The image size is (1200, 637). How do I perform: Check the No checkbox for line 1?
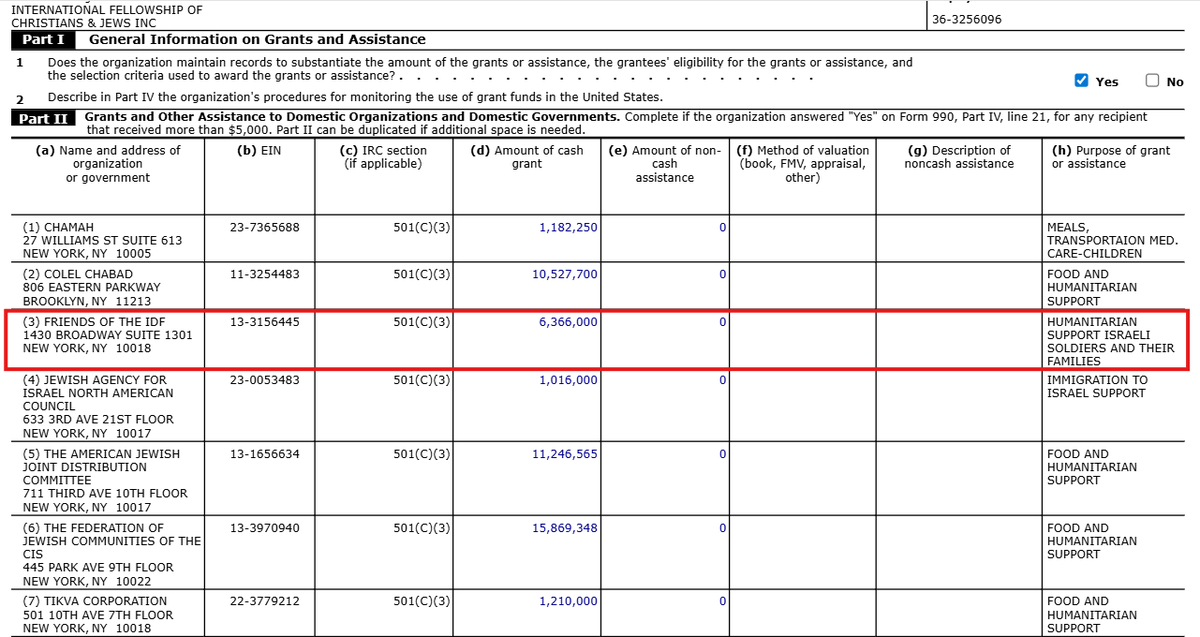(1152, 81)
